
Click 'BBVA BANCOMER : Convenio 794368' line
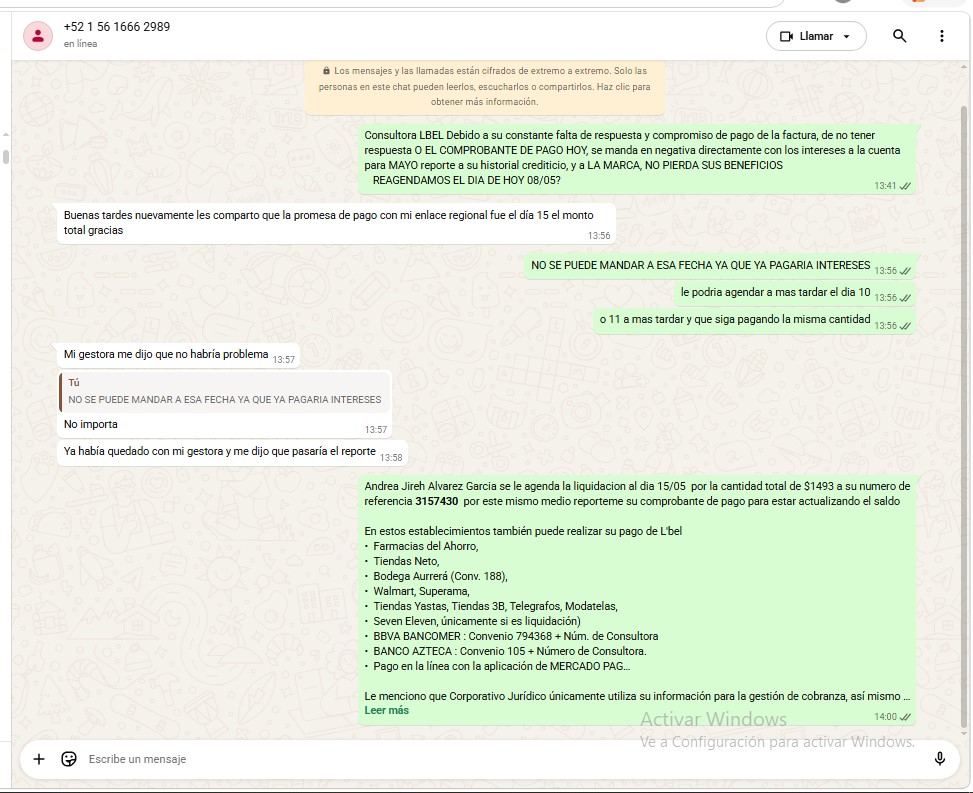(516, 636)
